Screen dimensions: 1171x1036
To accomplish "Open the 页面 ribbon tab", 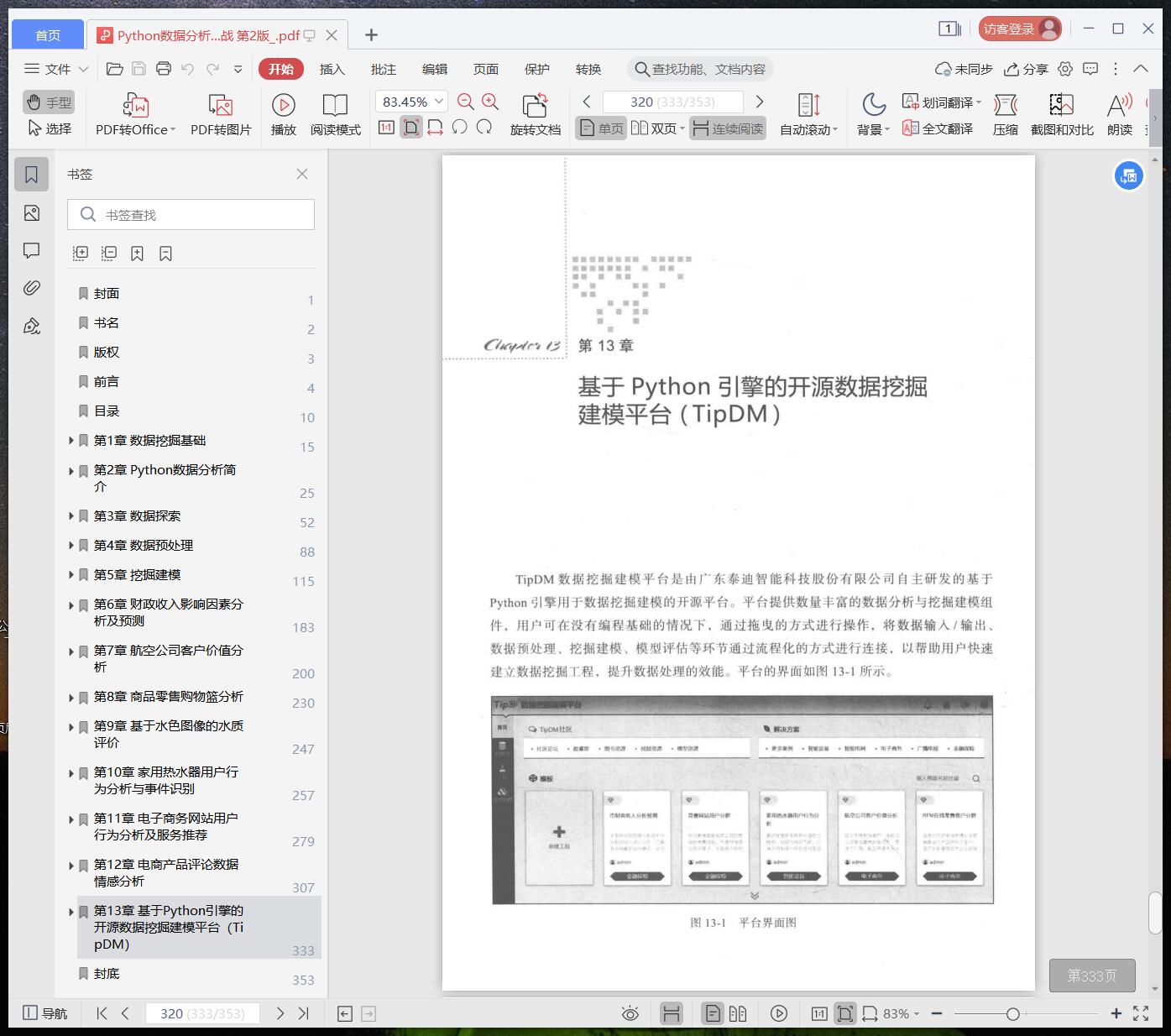I will (x=486, y=69).
